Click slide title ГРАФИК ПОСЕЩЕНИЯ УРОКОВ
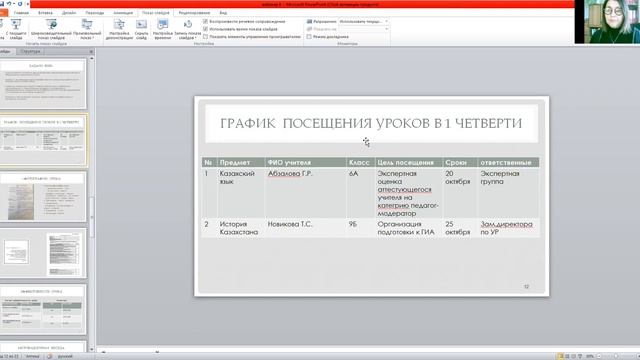The height and width of the screenshot is (360, 640). pyautogui.click(x=371, y=123)
